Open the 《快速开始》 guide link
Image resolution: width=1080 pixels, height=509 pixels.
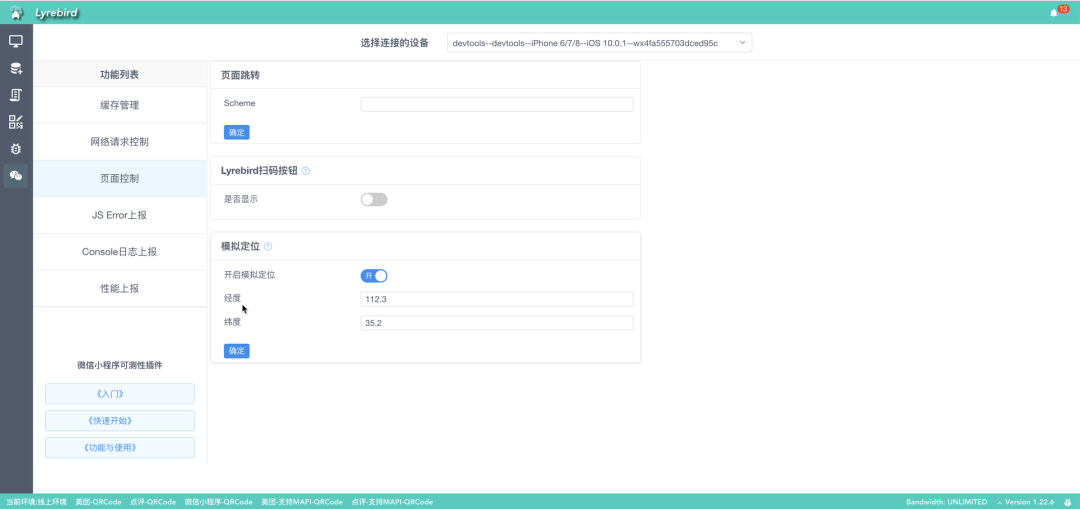120,421
